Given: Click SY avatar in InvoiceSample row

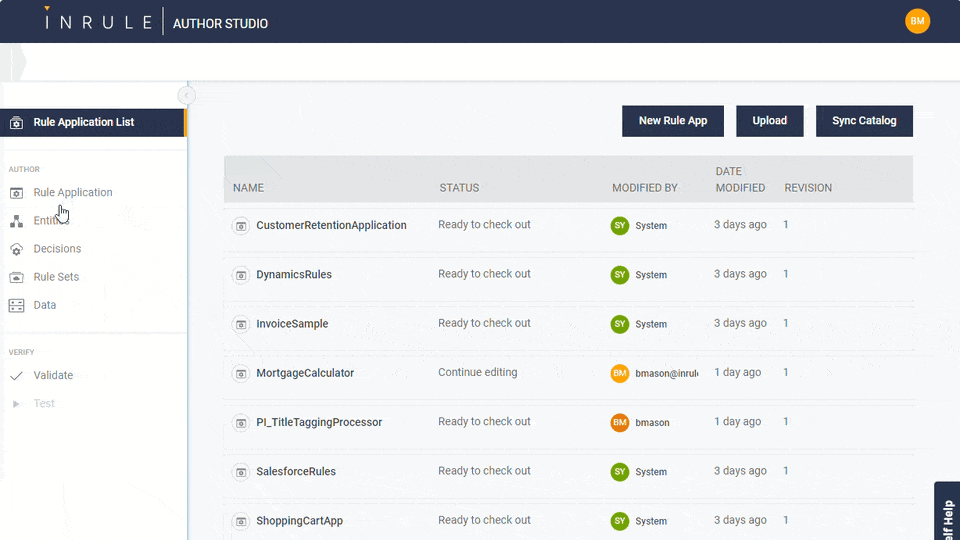Looking at the screenshot, I should click(620, 324).
